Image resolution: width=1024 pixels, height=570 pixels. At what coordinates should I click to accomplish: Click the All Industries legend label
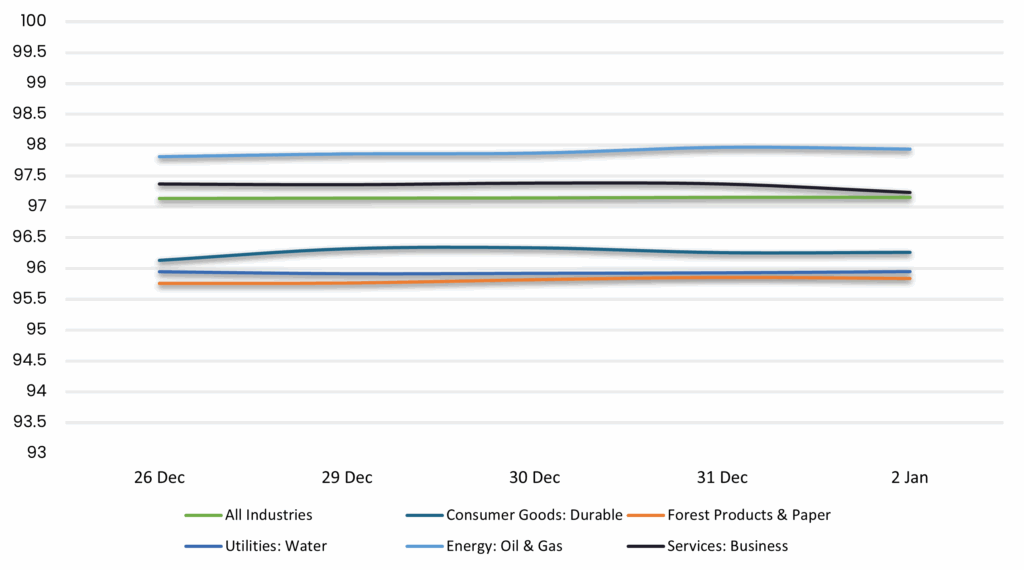(269, 515)
